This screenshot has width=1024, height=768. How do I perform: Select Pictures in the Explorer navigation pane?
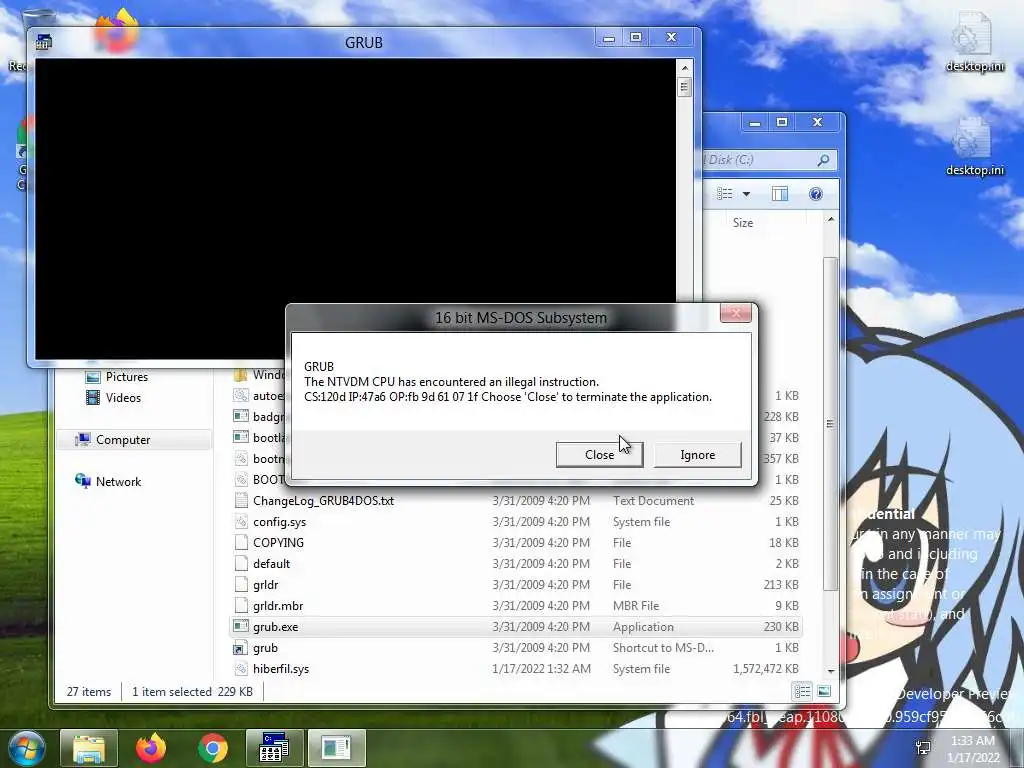(x=127, y=377)
